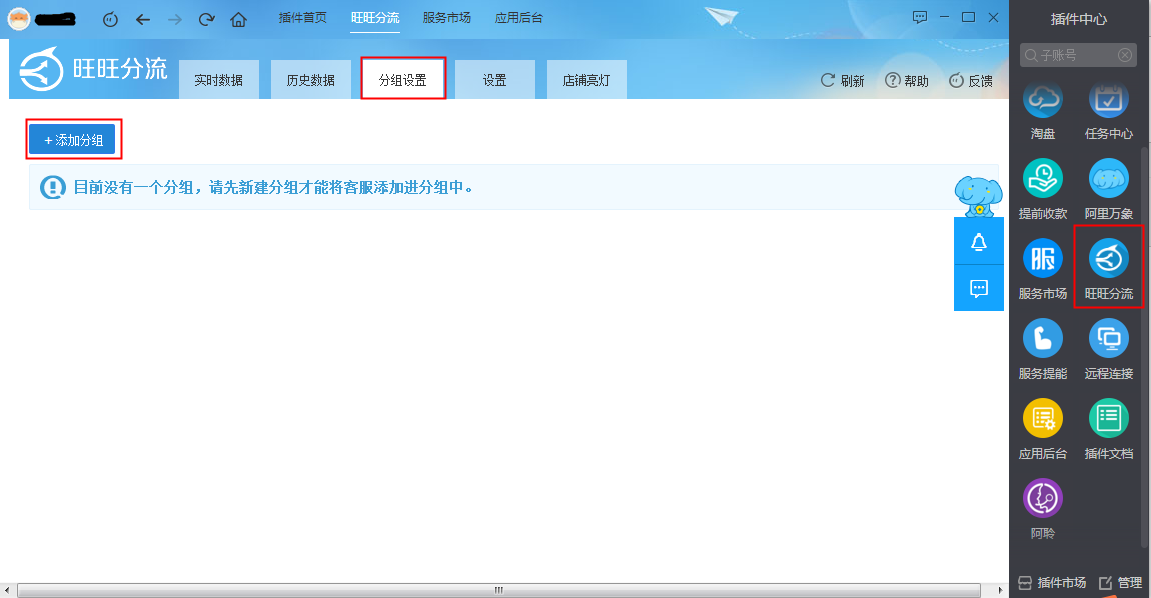The image size is (1151, 598).
Task: Open 服务市场 in top menu
Action: 446,18
